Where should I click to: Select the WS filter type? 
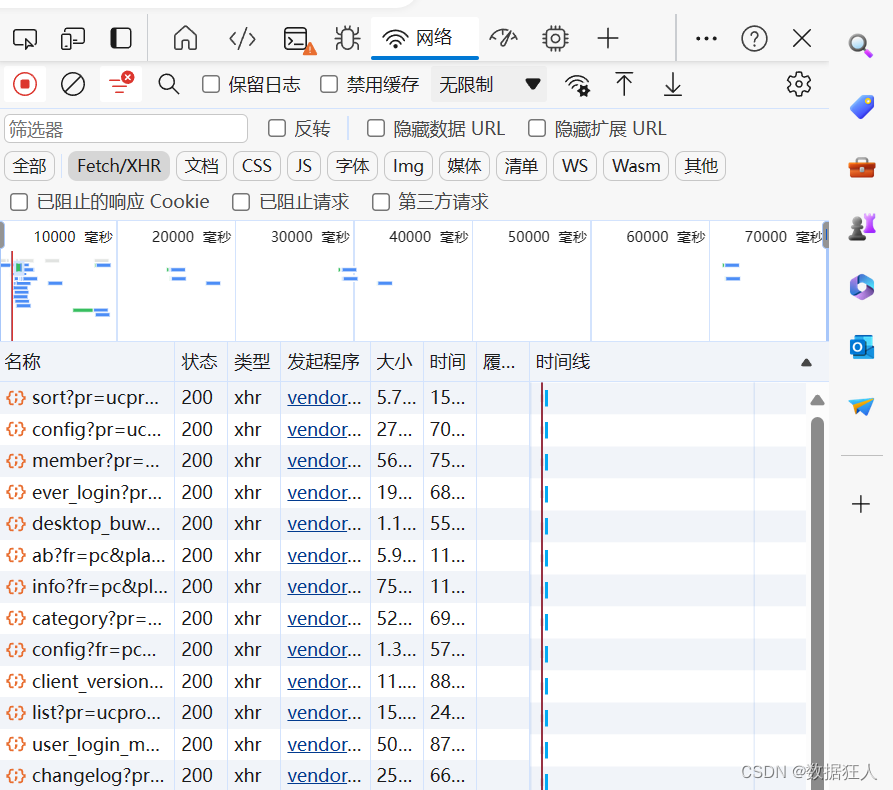(x=575, y=166)
